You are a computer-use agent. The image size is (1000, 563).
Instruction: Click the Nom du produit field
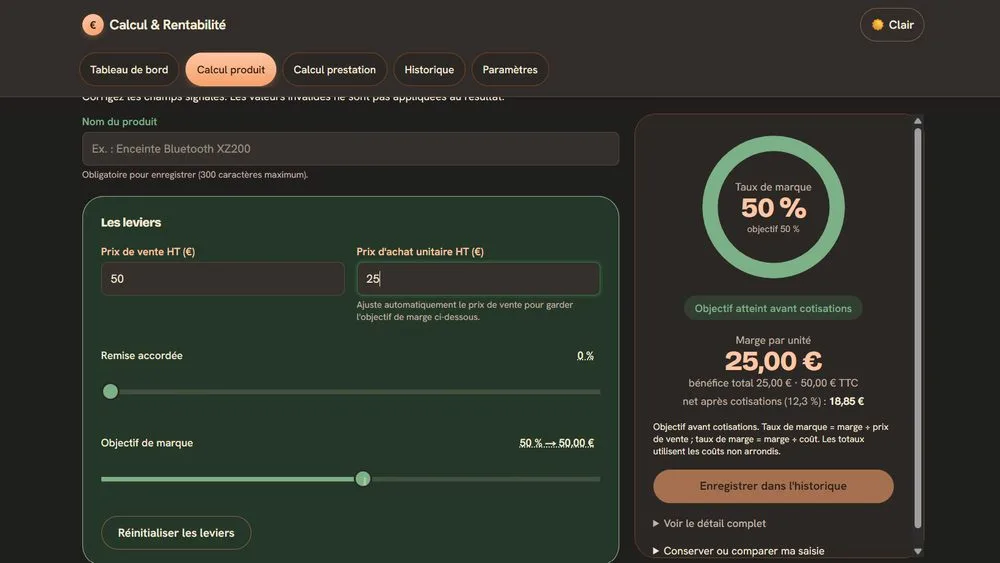(350, 149)
